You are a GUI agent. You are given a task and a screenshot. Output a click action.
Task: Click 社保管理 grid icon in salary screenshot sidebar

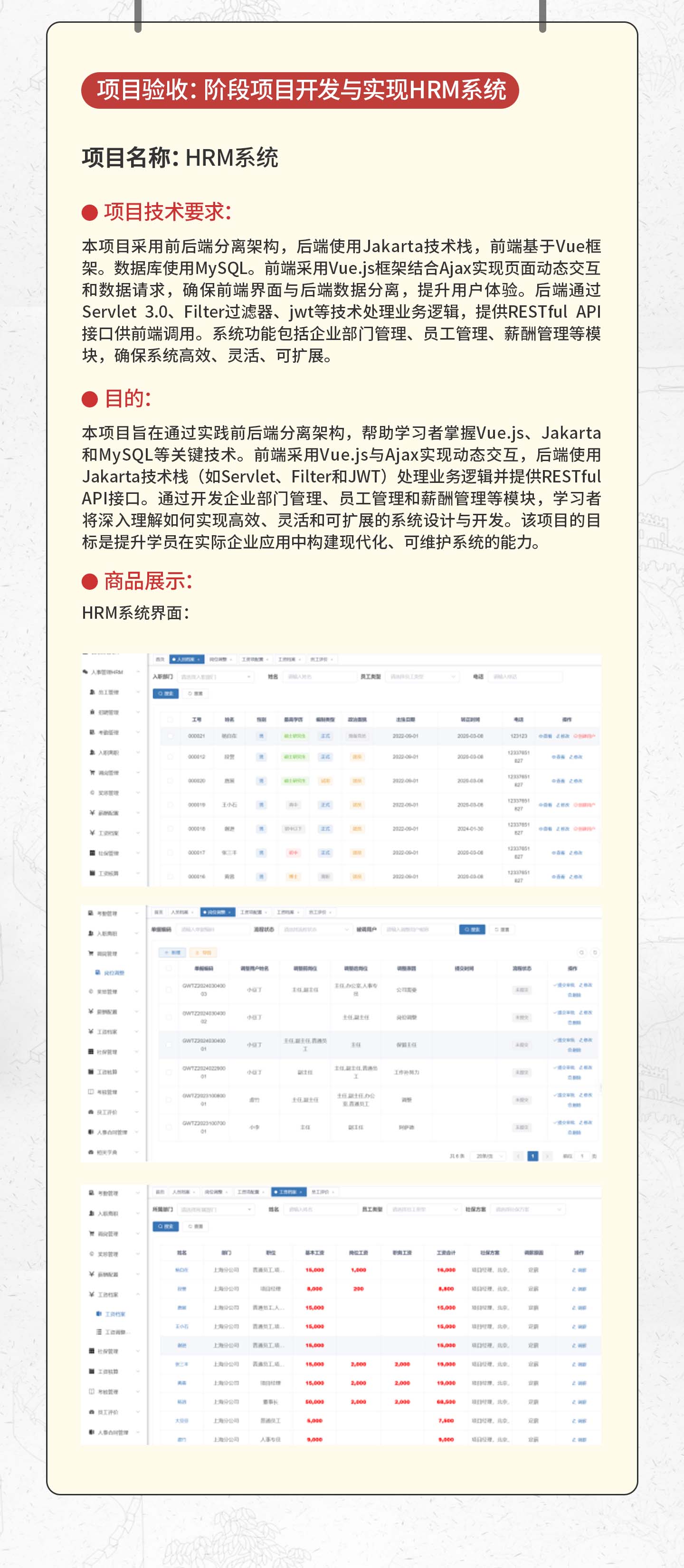click(x=91, y=1351)
